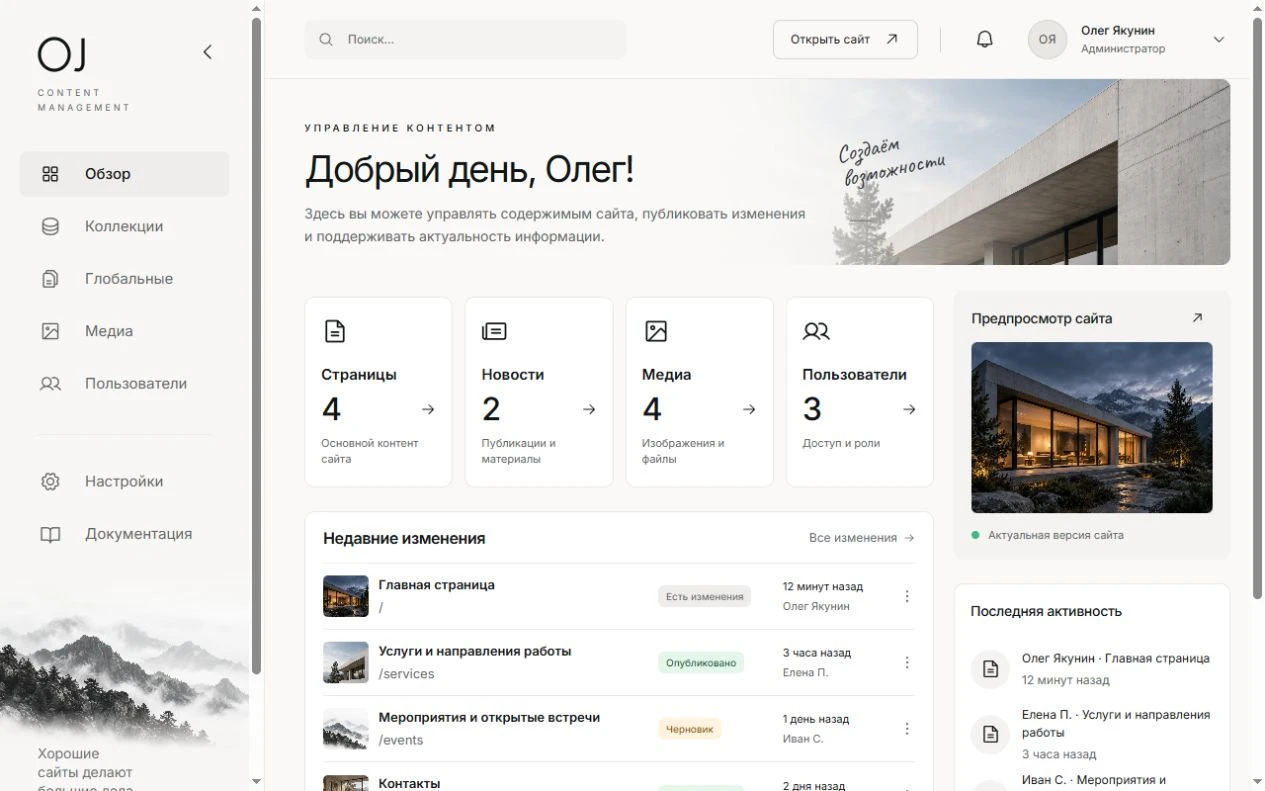This screenshot has width=1265, height=791.
Task: Follow the Все изменения link
Action: [x=861, y=538]
